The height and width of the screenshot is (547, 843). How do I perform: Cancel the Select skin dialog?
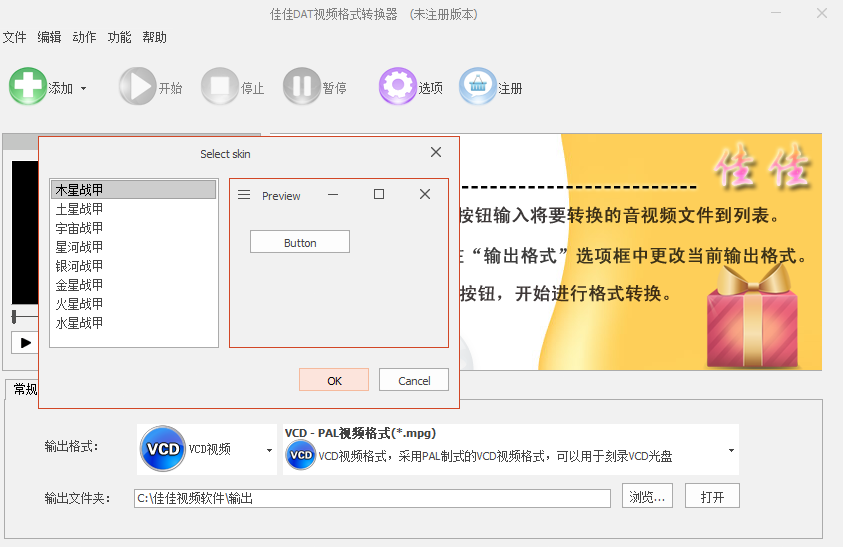pyautogui.click(x=414, y=380)
